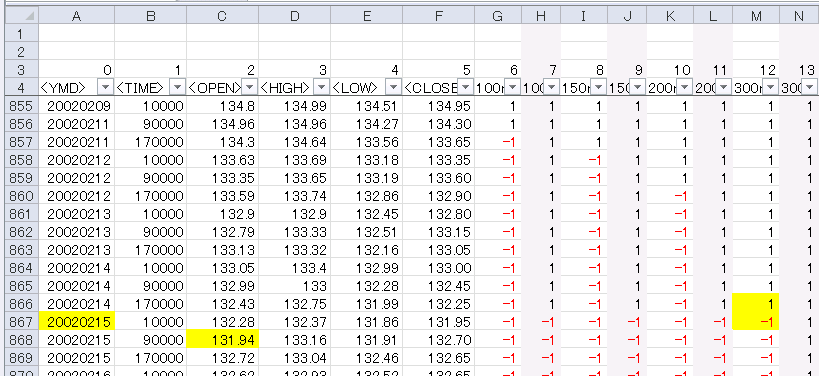
Task: Select column G header
Action: pos(498,16)
